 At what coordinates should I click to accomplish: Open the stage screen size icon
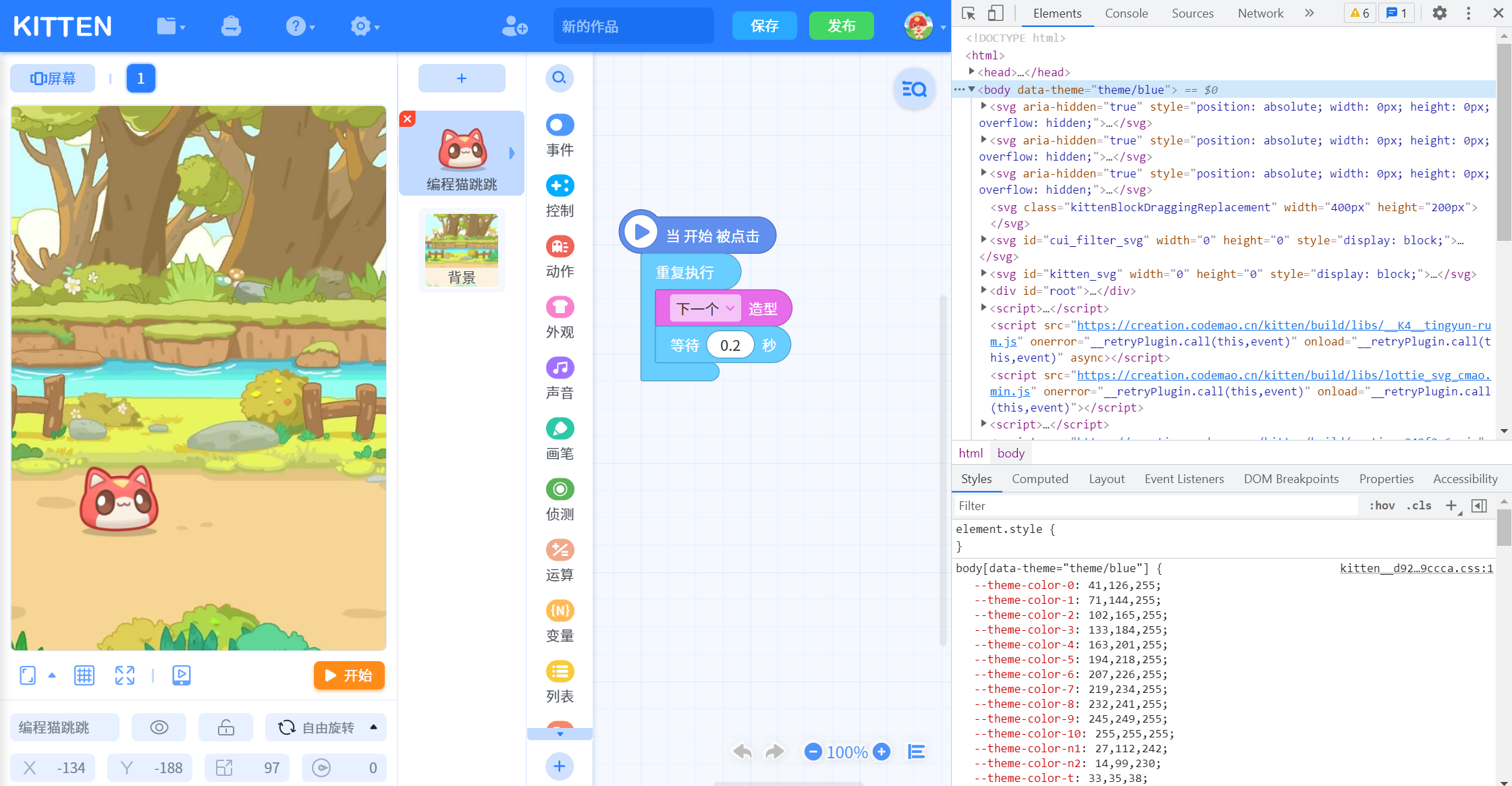tap(28, 675)
